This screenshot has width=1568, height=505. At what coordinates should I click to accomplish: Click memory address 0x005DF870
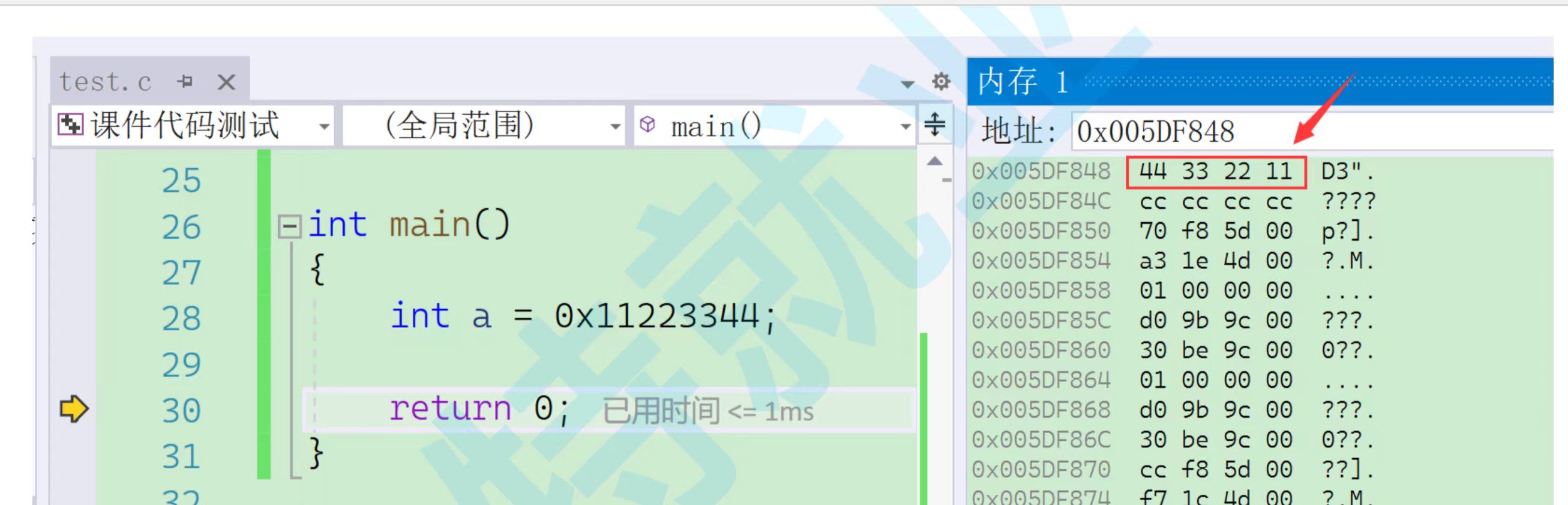tap(1041, 470)
